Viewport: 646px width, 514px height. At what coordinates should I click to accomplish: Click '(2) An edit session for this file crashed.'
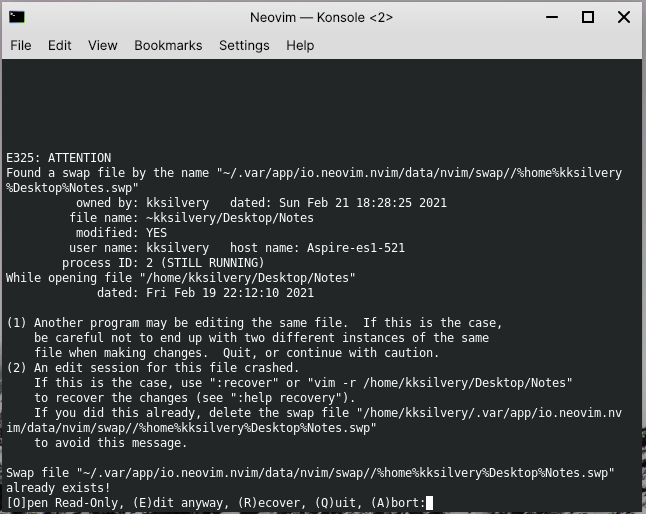coord(152,368)
